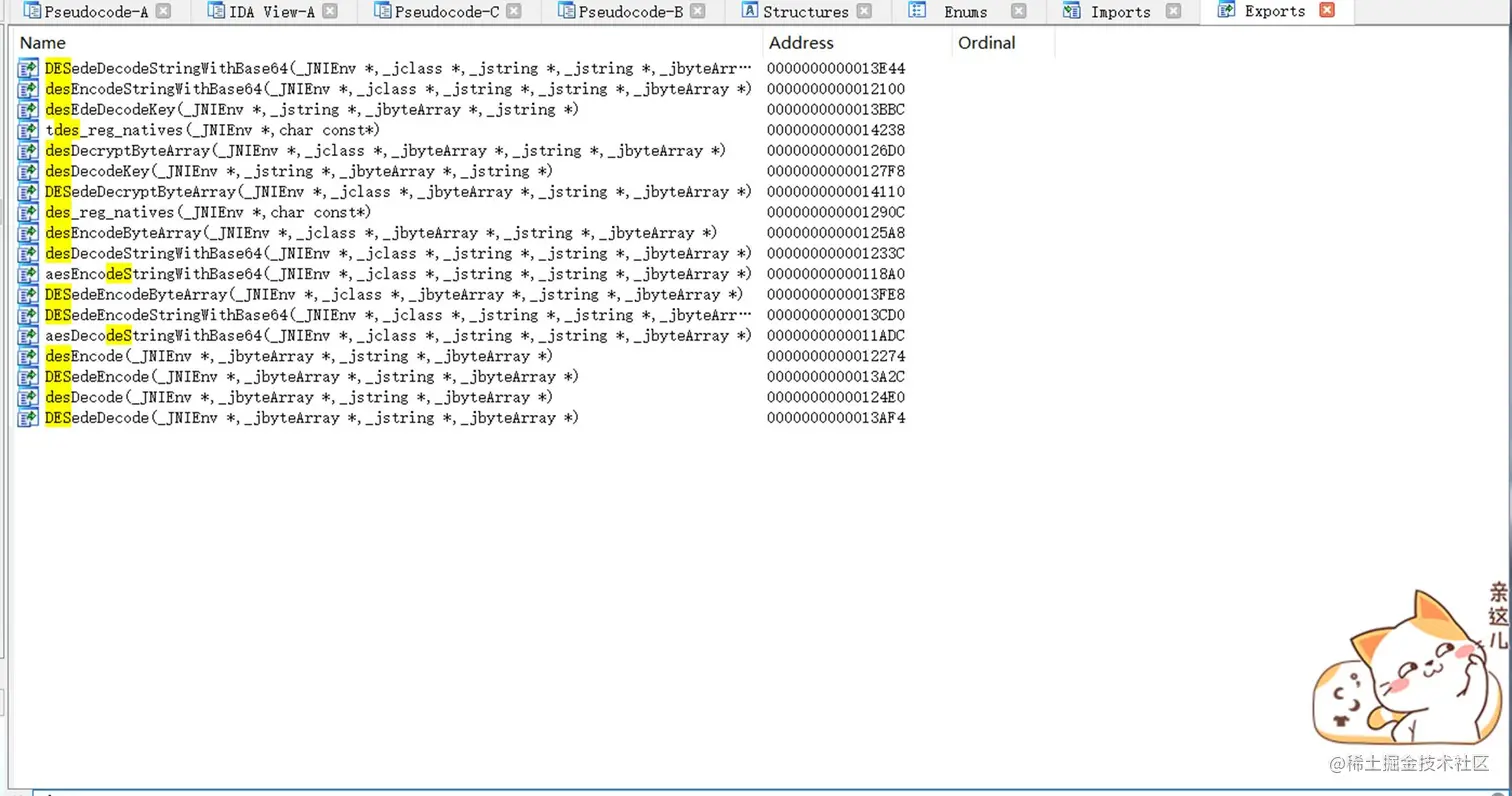This screenshot has height=796, width=1512.
Task: Select the DESedeEncode(_JNIEnv *…) export name
Action: tap(312, 377)
